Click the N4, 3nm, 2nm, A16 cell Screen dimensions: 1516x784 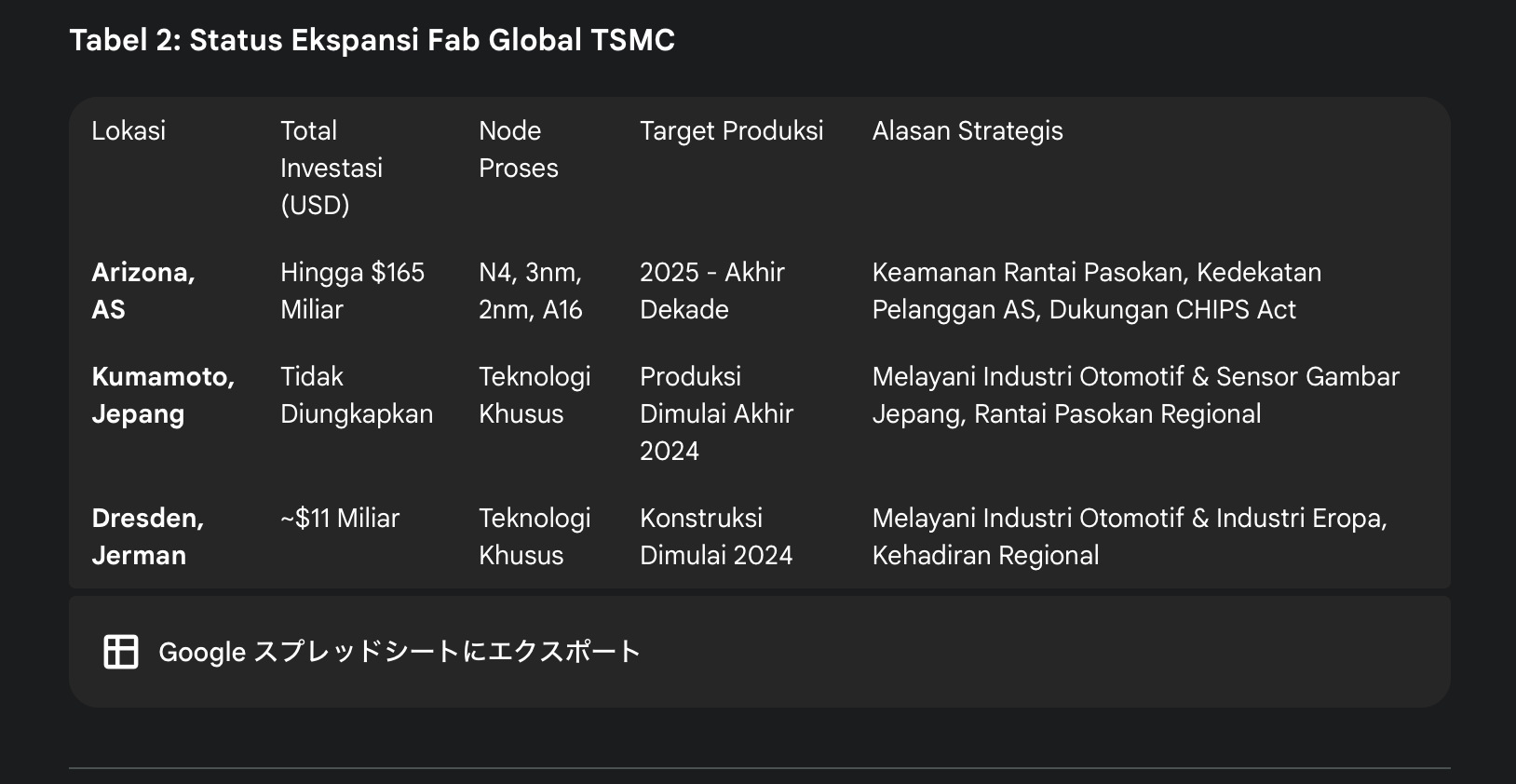(531, 291)
